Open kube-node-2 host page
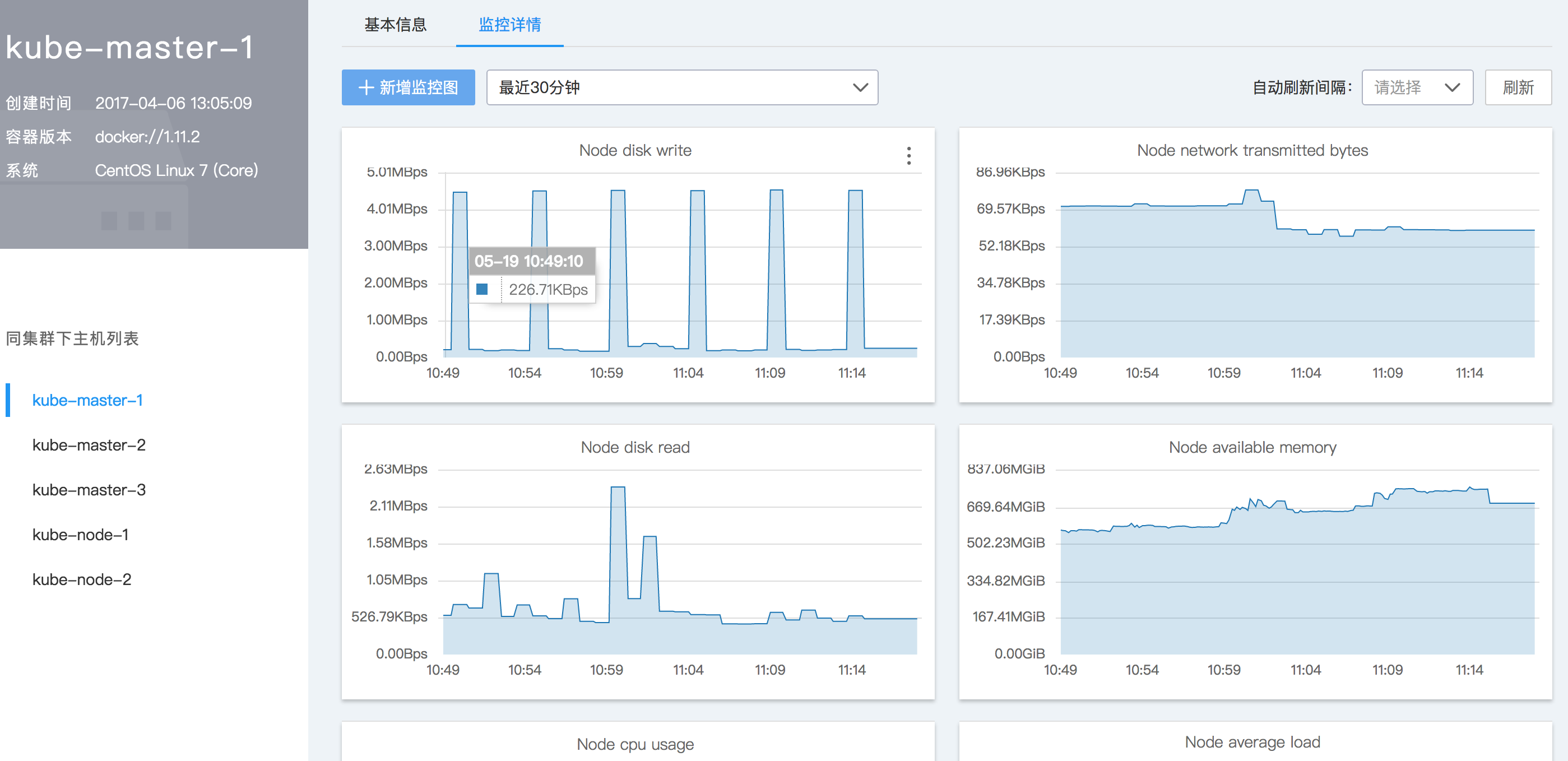Screen dimensions: 1568x761 [x=82, y=579]
